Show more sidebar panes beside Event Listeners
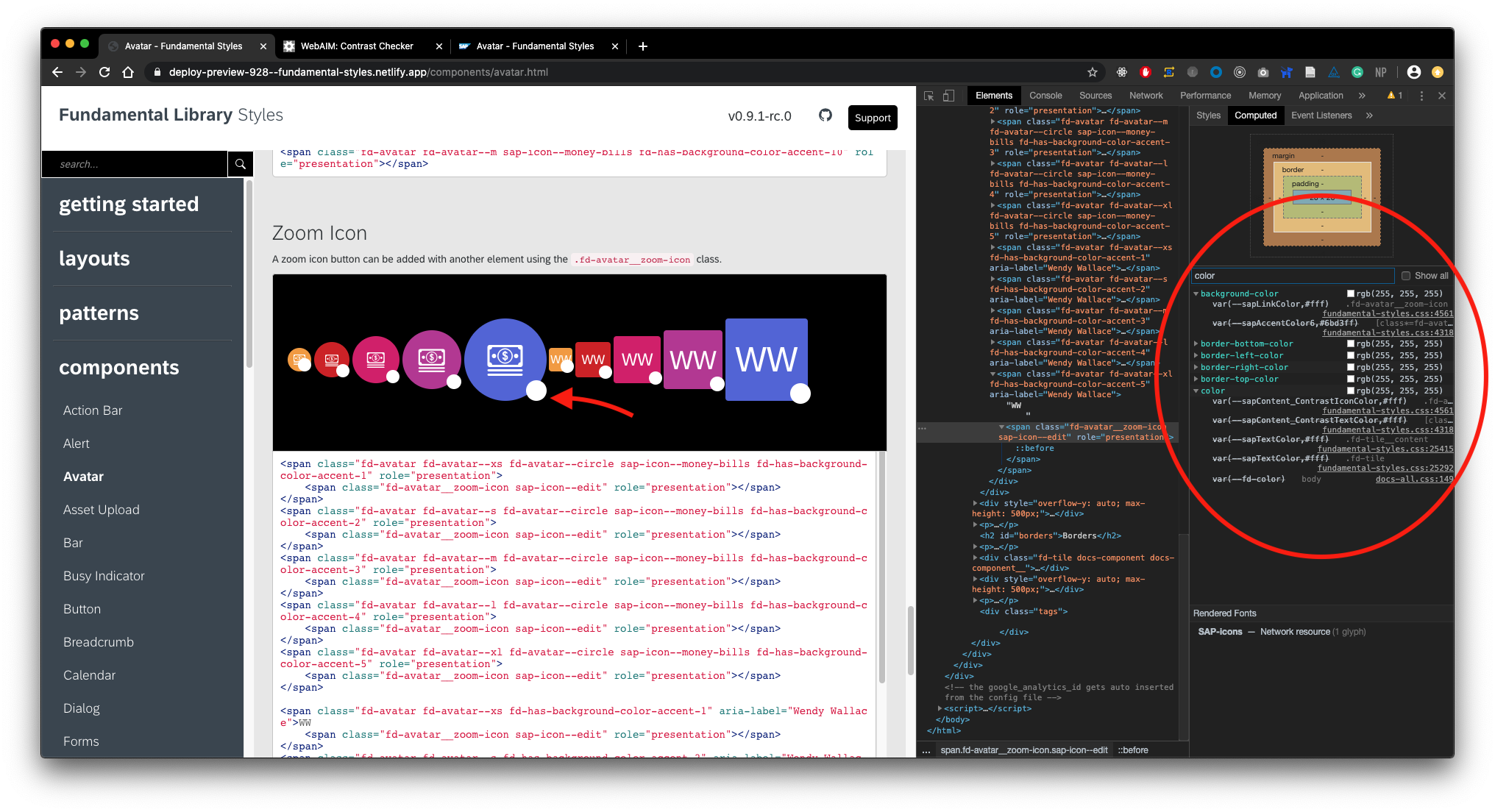This screenshot has height=812, width=1495. (1369, 115)
